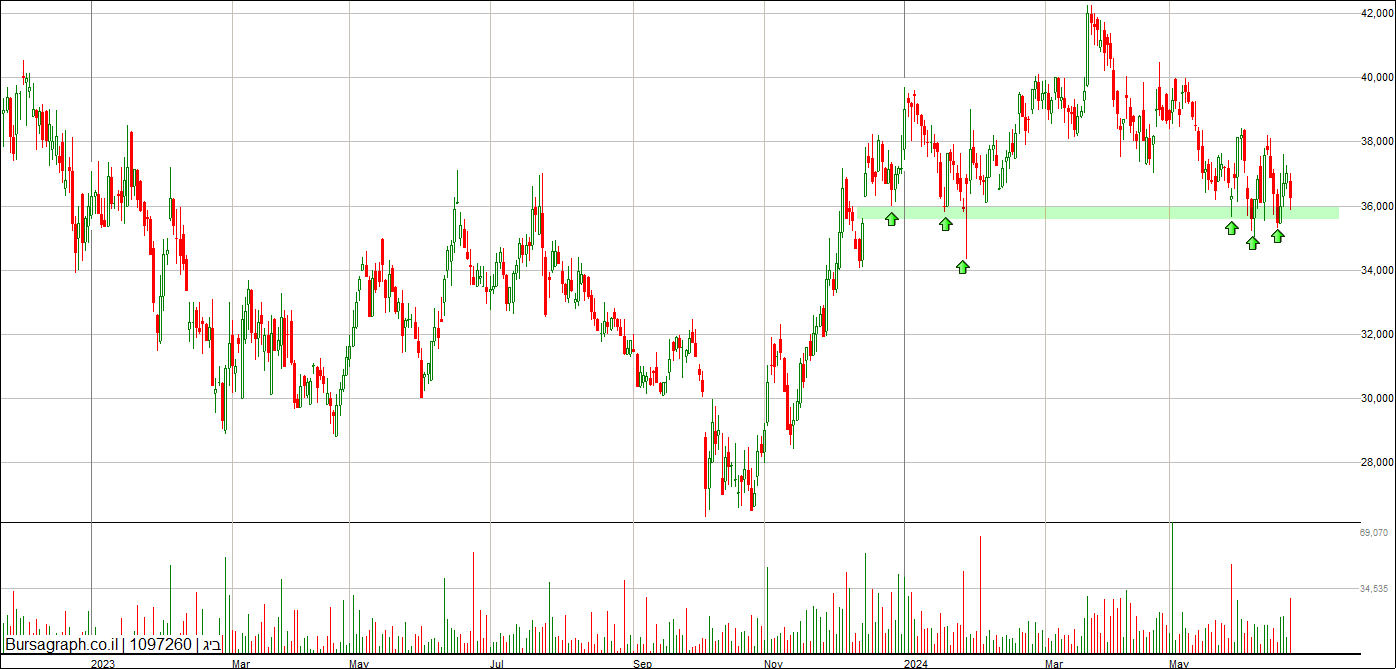The width and height of the screenshot is (1396, 669).
Task: Click the tallest volume bar reaching 69,070
Action: (x=1171, y=587)
